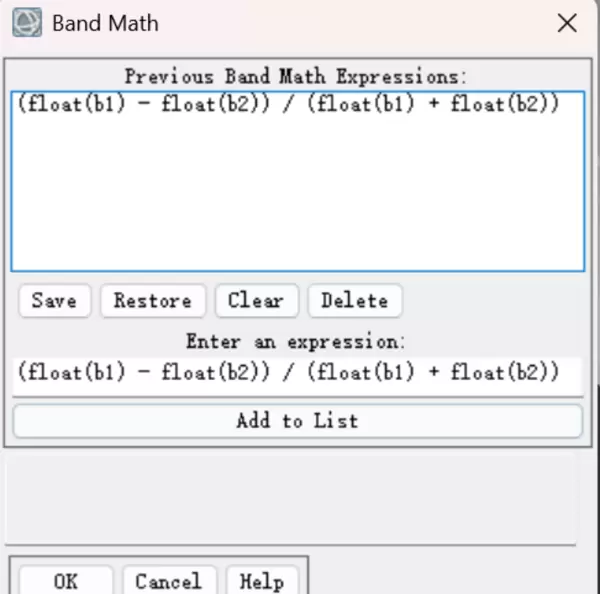The height and width of the screenshot is (594, 600).
Task: Add the expression with Add to List
Action: 297,421
